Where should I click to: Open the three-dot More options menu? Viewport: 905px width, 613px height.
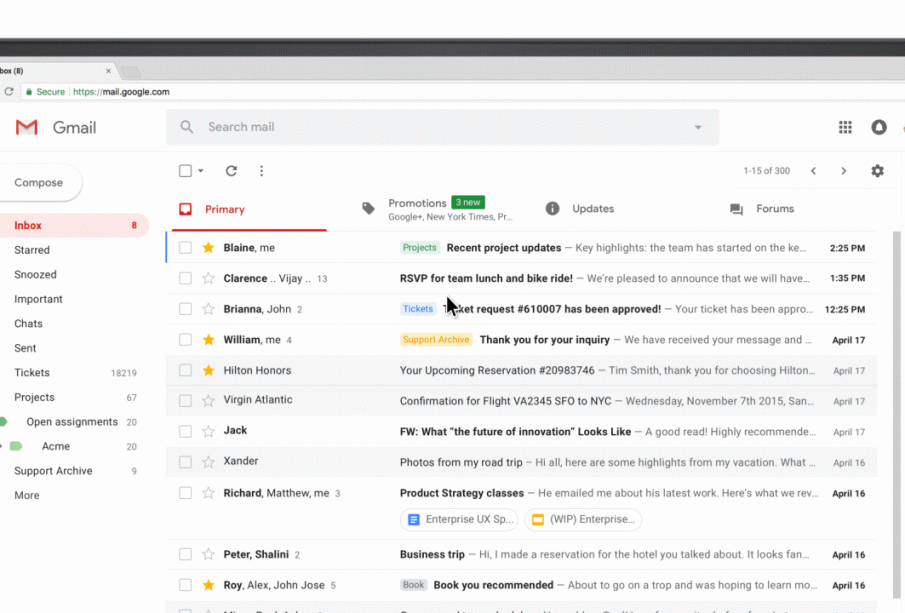(261, 171)
